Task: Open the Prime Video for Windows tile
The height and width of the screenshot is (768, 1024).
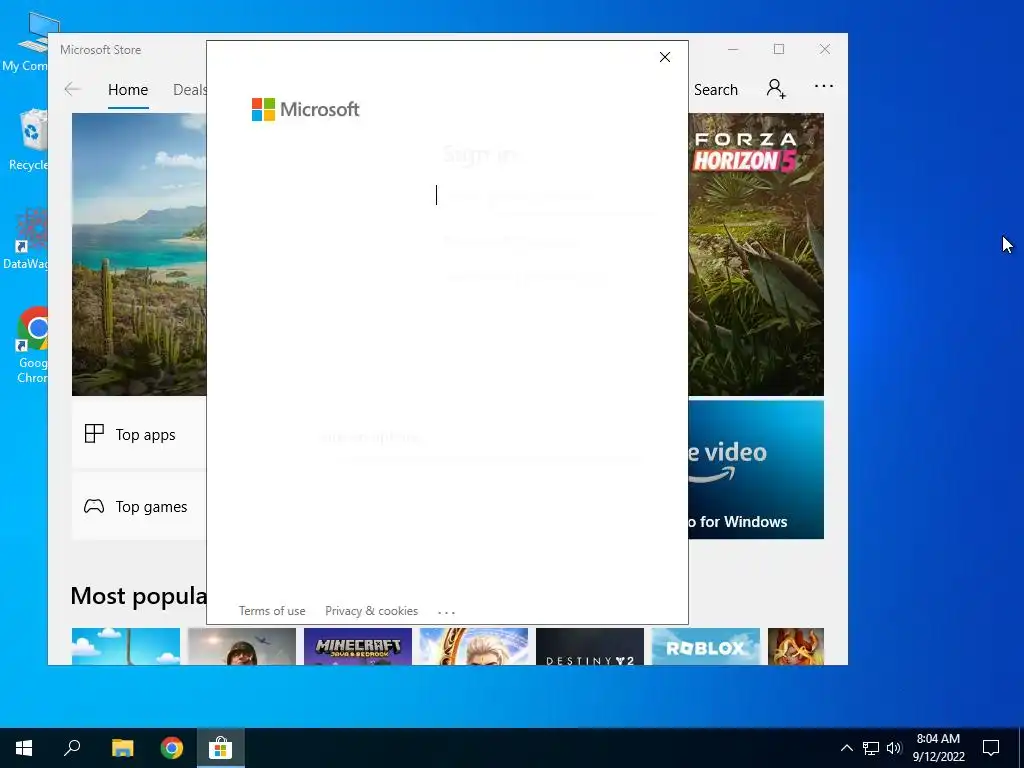Action: coord(756,470)
